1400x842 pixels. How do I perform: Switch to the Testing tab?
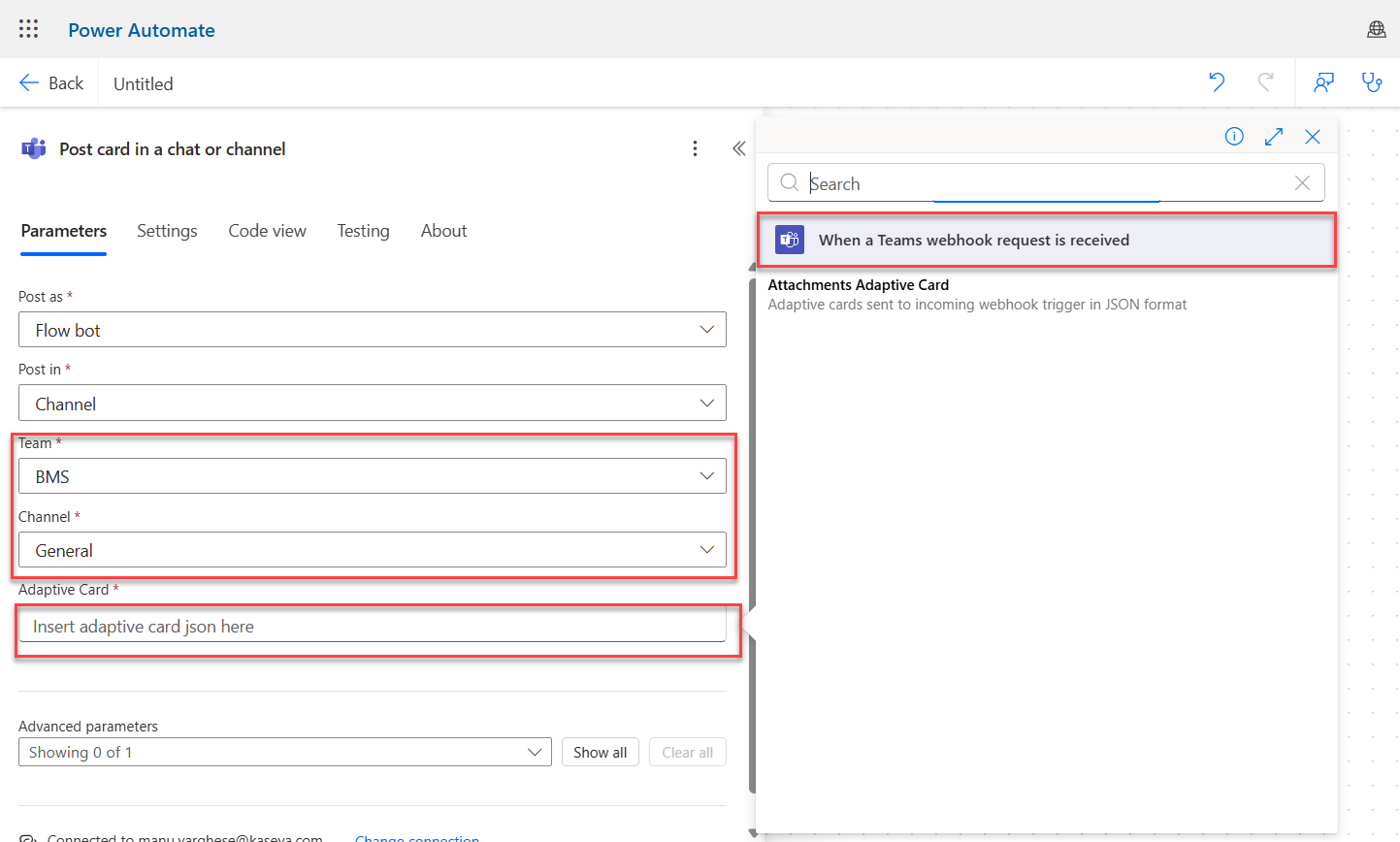pyautogui.click(x=364, y=231)
